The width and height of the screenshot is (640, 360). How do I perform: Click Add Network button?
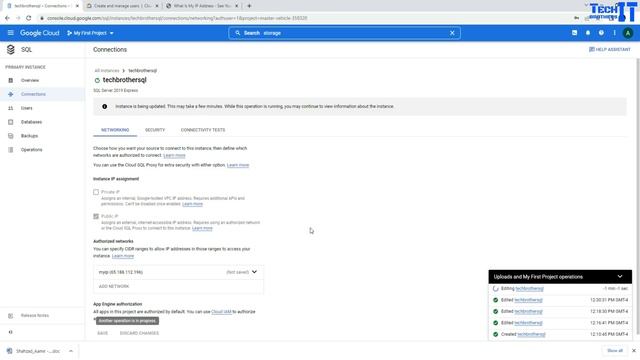point(114,287)
